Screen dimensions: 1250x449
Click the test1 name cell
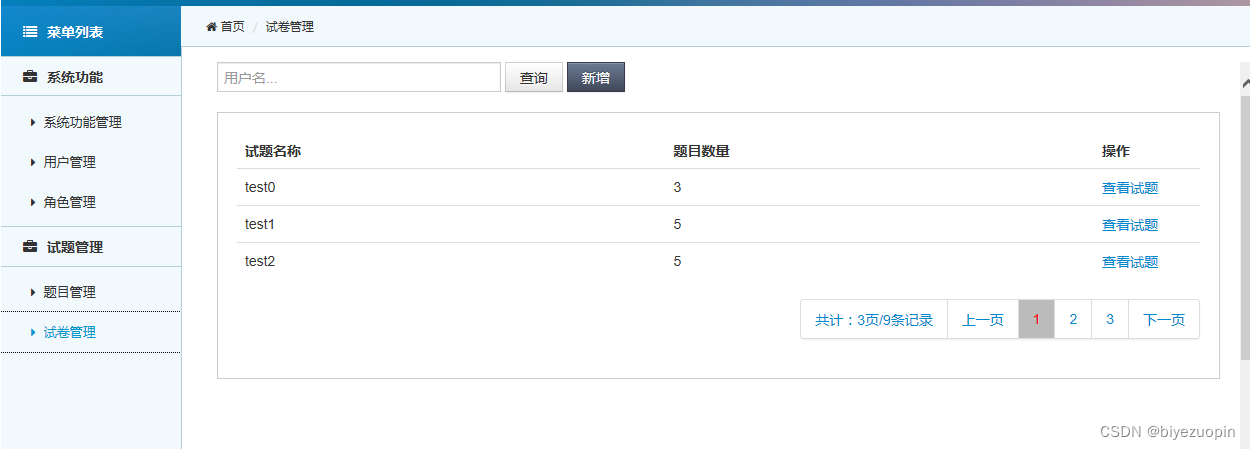pyautogui.click(x=260, y=224)
